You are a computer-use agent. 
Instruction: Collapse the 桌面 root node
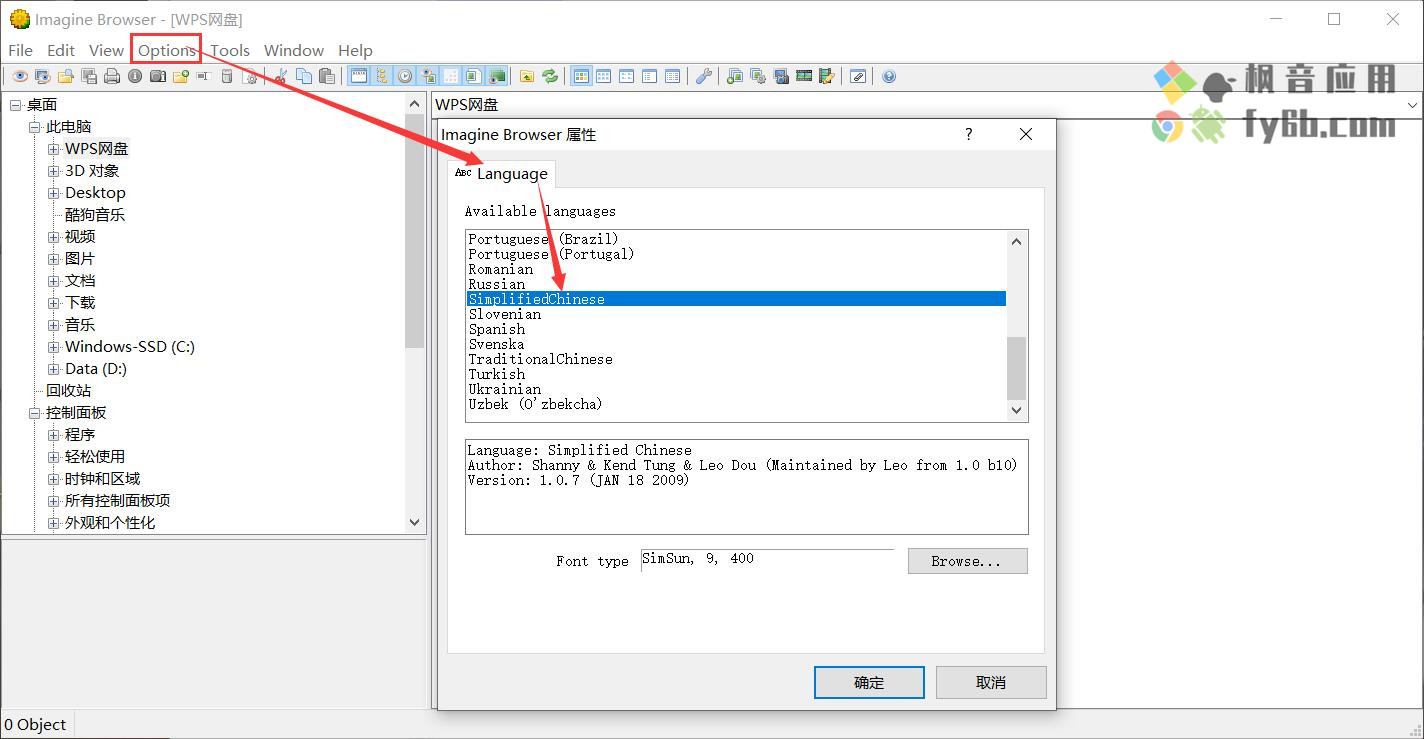coord(16,105)
